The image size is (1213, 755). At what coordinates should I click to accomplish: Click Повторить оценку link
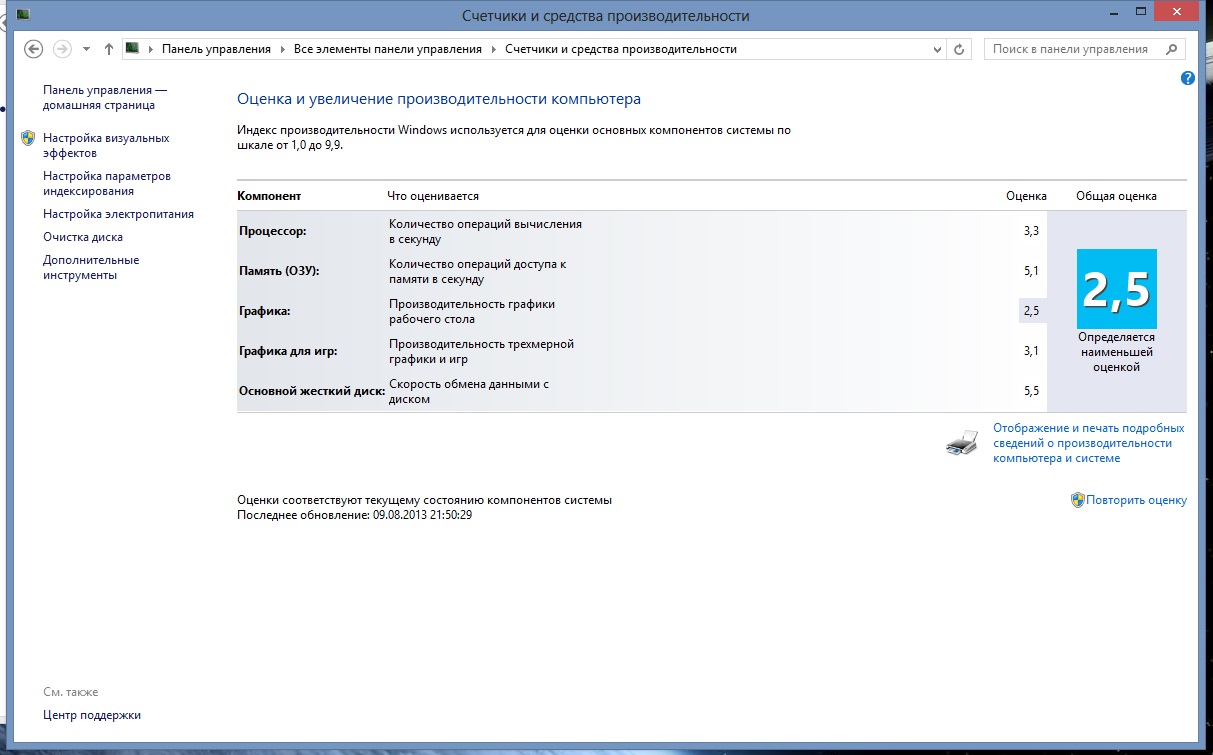(1137, 500)
